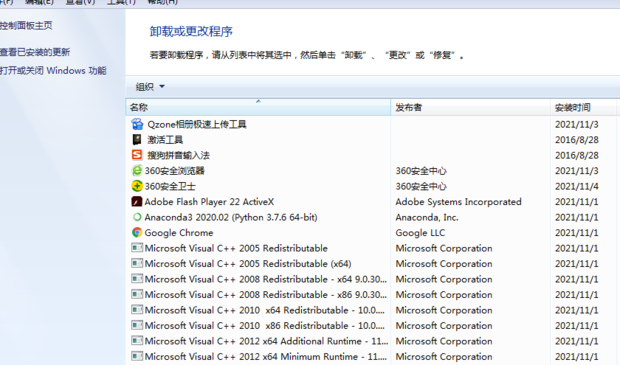The image size is (620, 365).
Task: Select the 360安全卫士 icon
Action: [x=137, y=186]
